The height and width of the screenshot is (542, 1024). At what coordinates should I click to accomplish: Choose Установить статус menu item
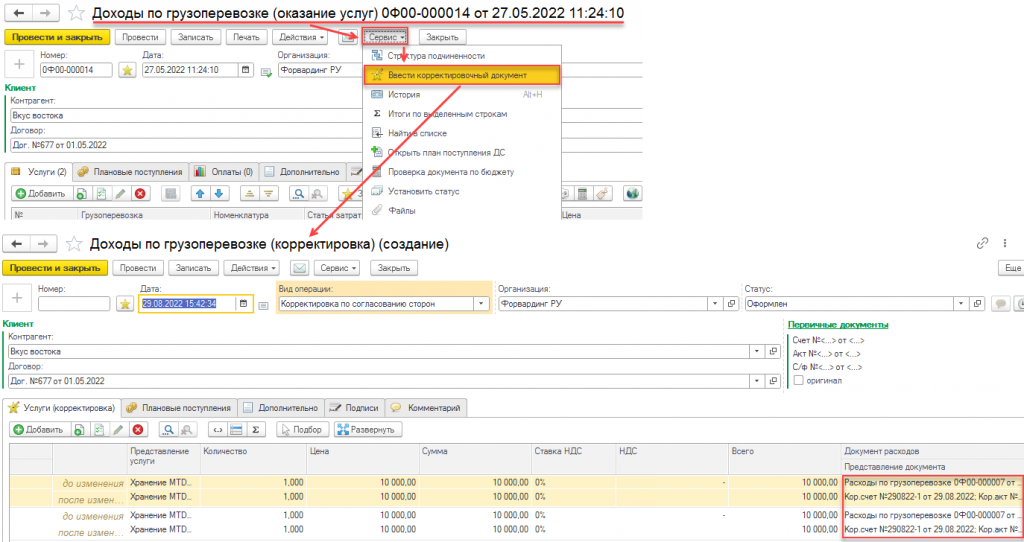[462, 191]
